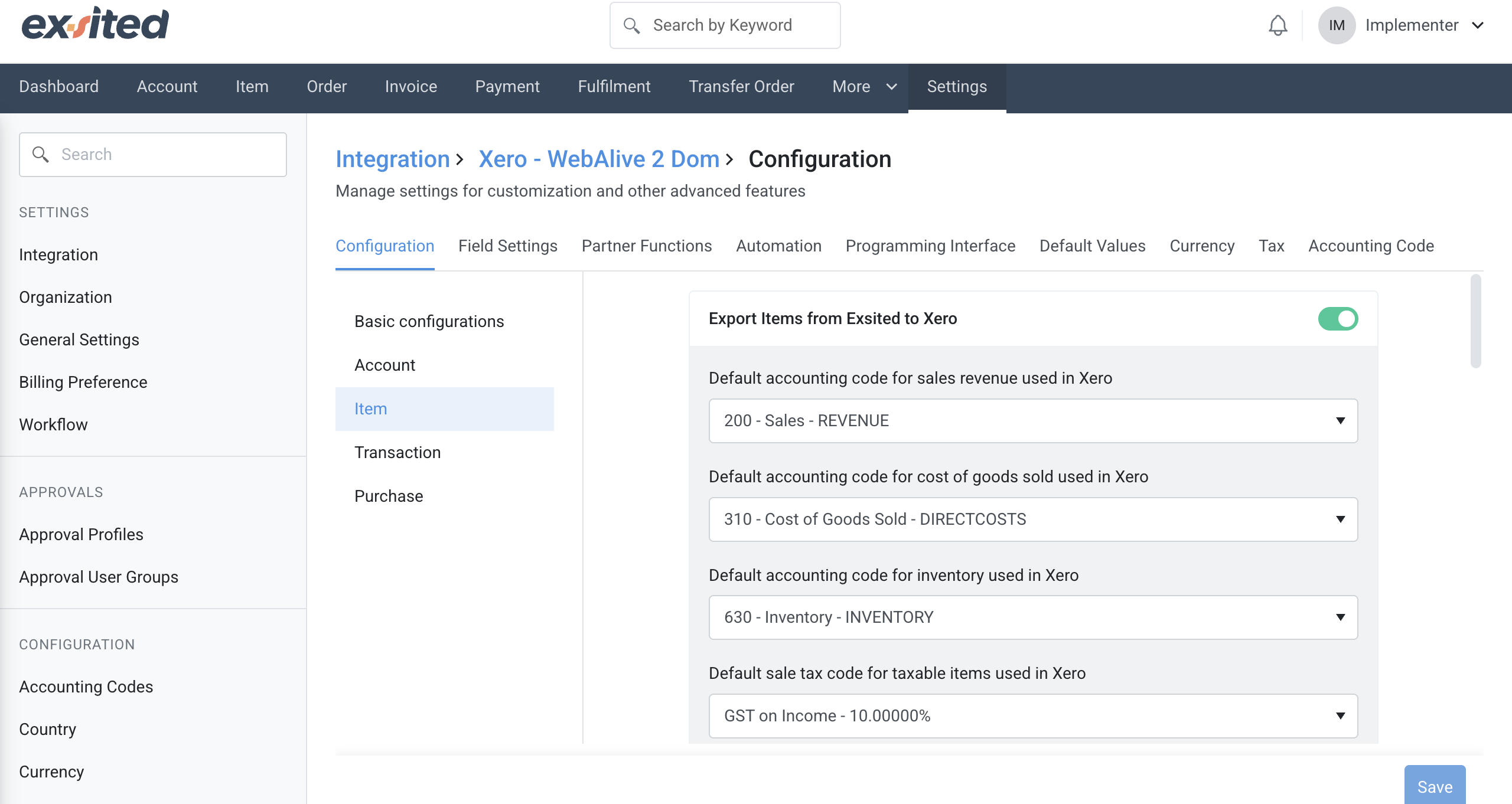
Task: Open Organization in the settings sidebar
Action: (x=66, y=298)
